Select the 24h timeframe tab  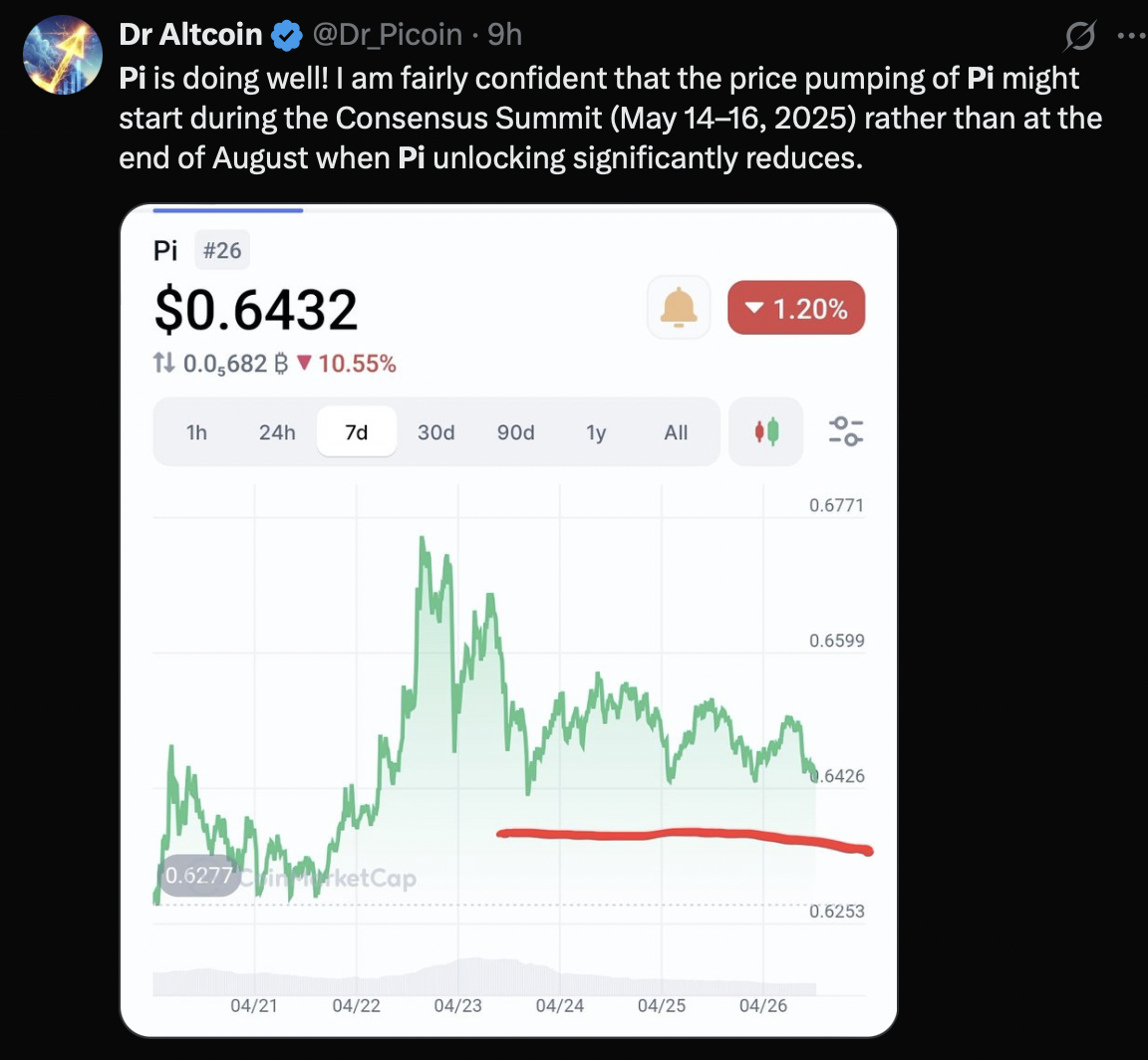coord(277,432)
